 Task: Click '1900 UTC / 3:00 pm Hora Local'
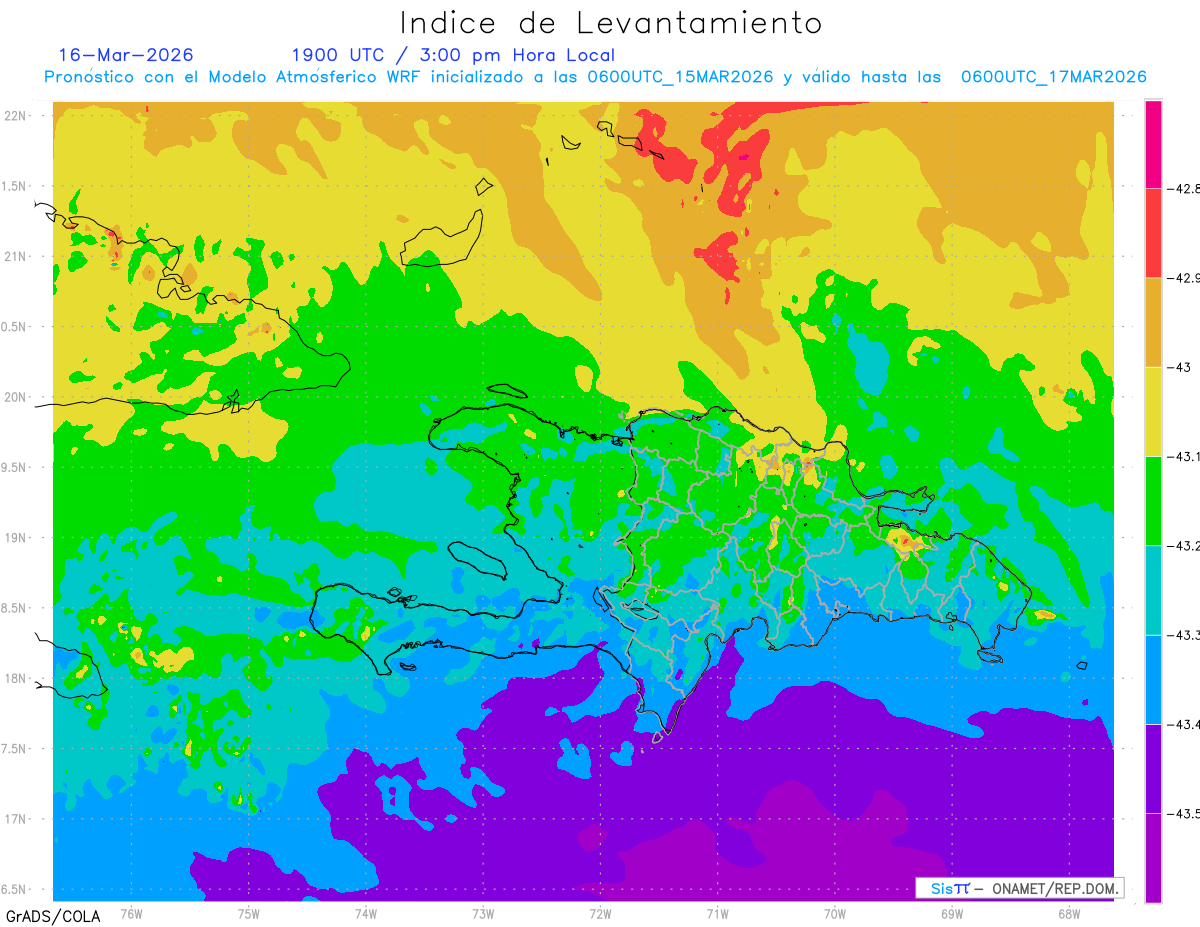[453, 55]
